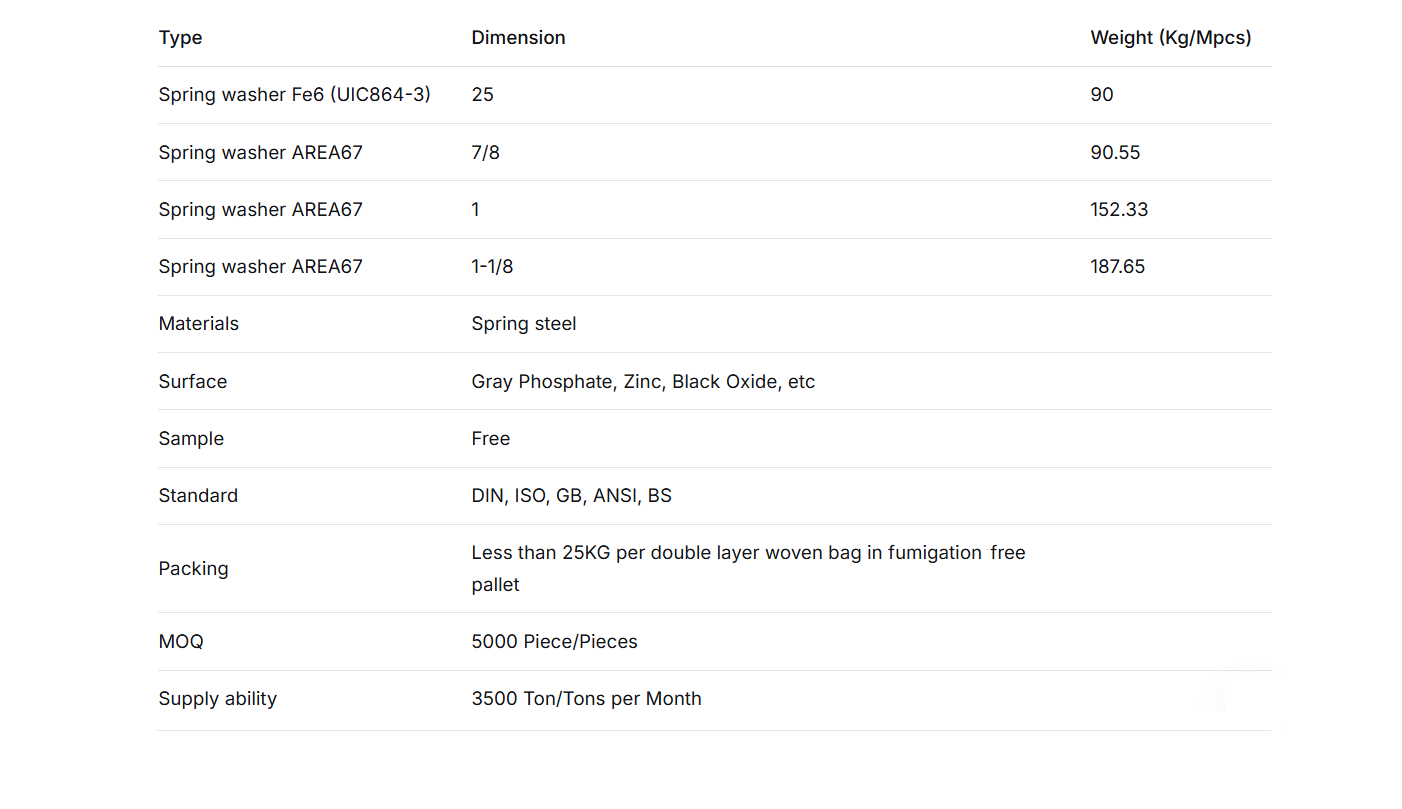Click the 187.65 weight value
The image size is (1402, 809).
tap(1117, 267)
